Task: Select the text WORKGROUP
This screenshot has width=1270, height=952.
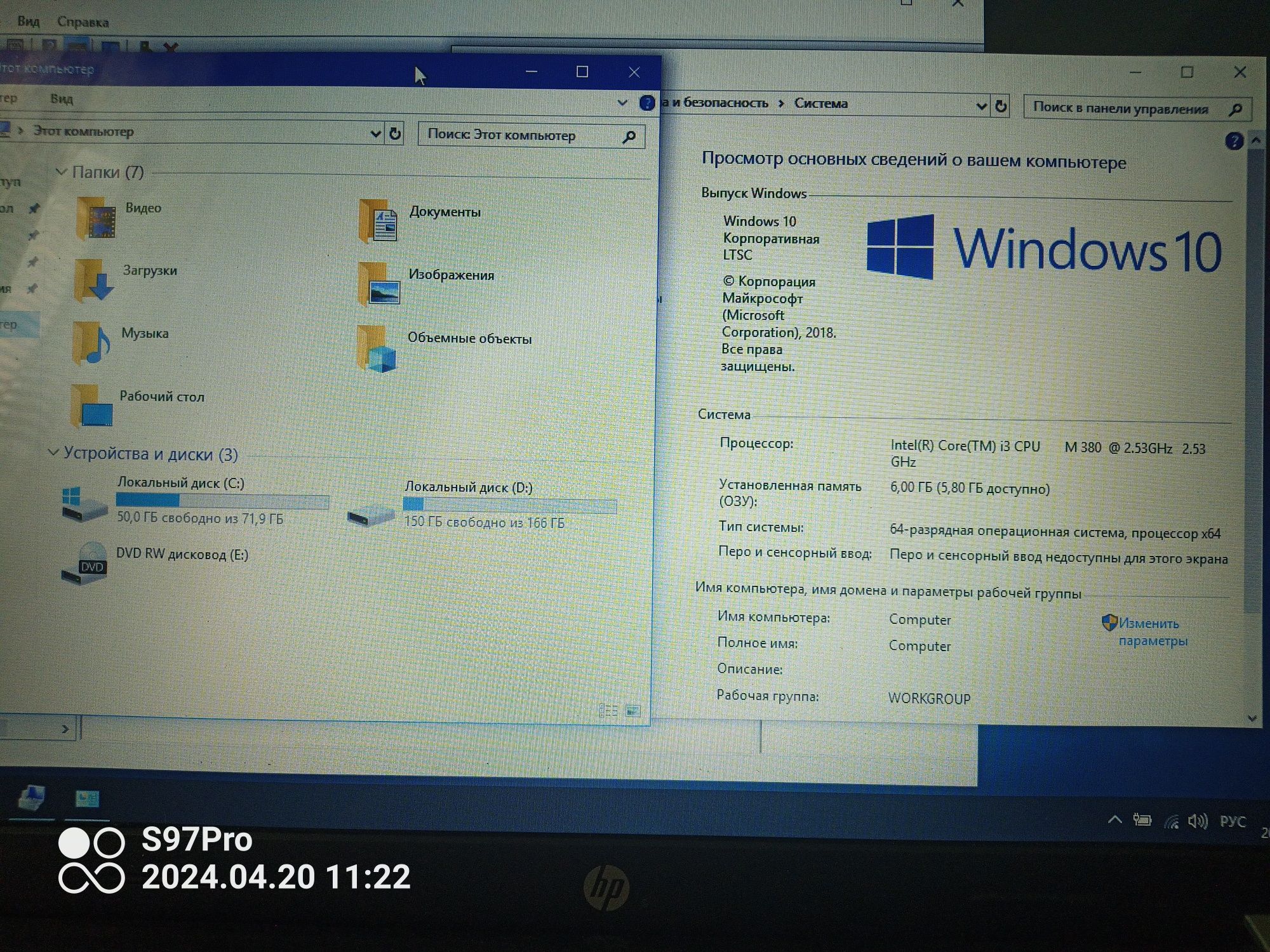Action: click(x=929, y=698)
